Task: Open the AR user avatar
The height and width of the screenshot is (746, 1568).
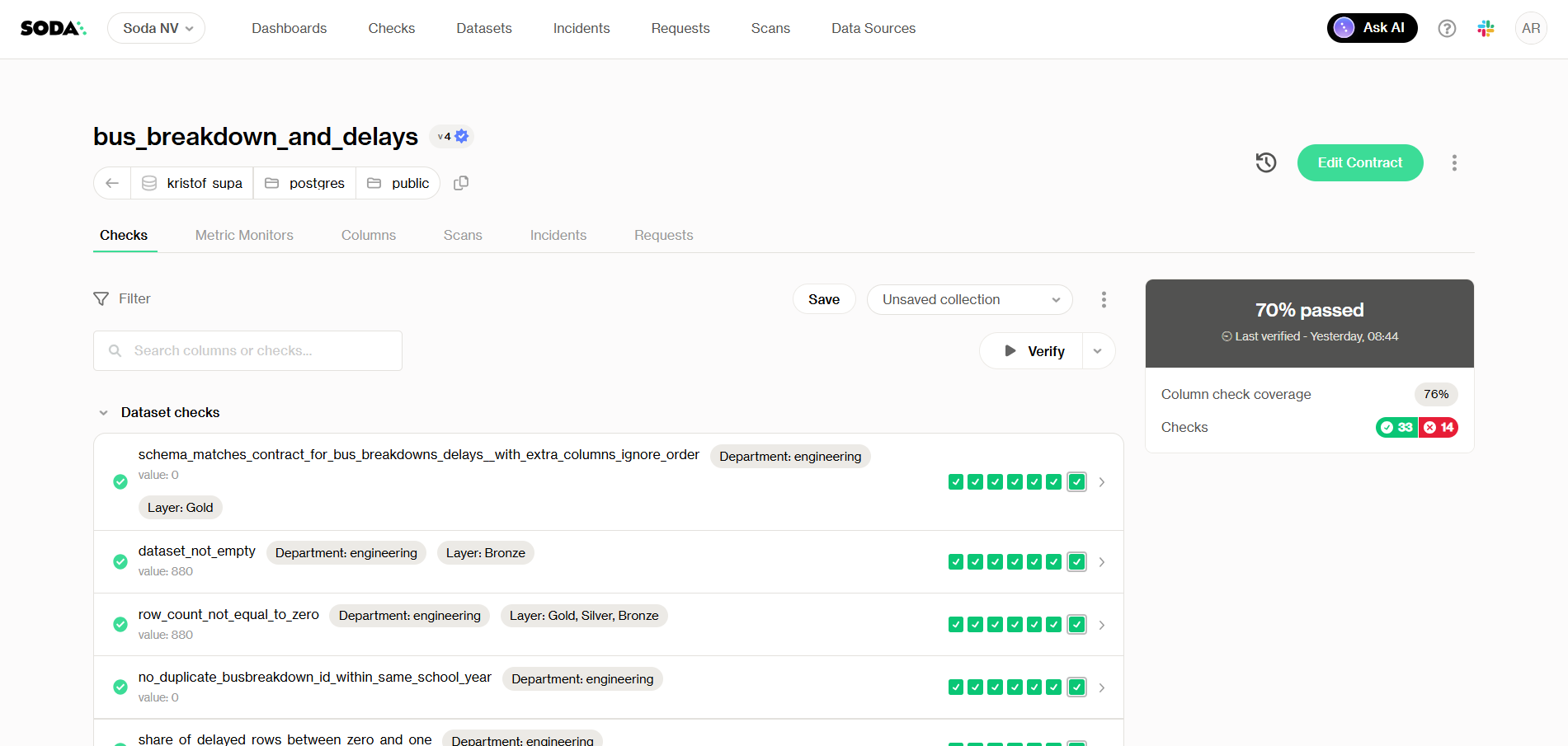Action: click(1530, 29)
